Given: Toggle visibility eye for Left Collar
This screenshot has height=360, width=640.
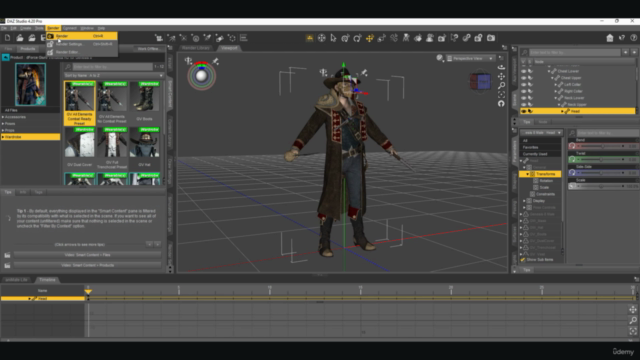Looking at the screenshot, I should coord(524,84).
